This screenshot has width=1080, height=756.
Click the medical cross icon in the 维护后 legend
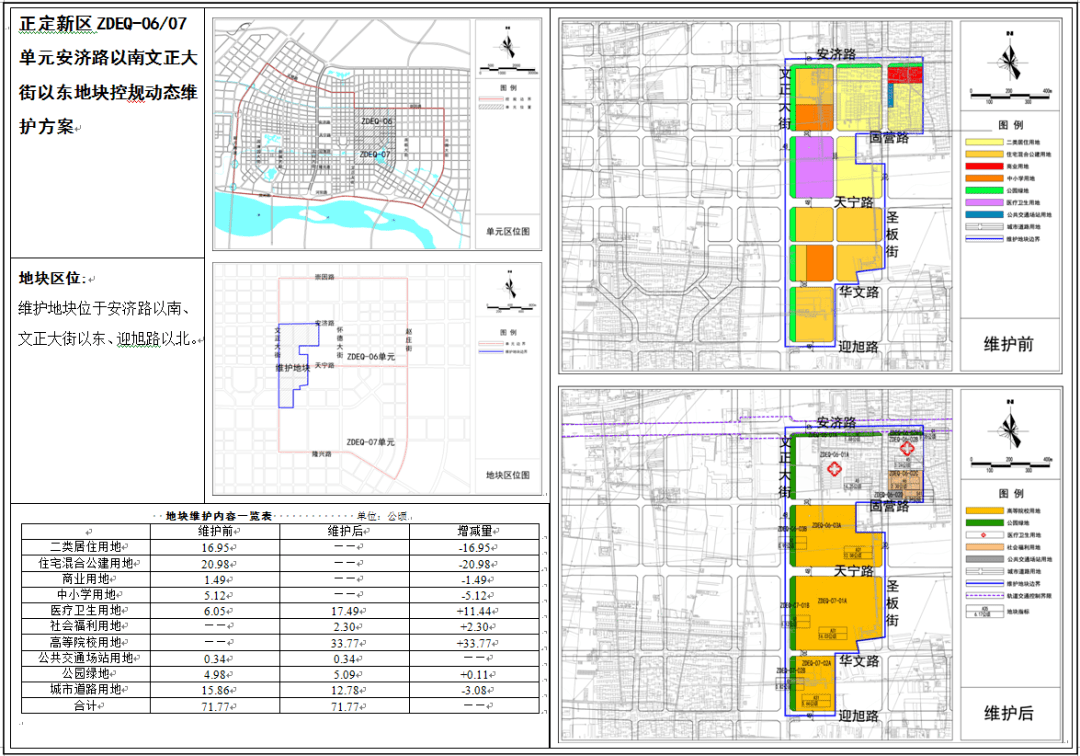pyautogui.click(x=985, y=534)
